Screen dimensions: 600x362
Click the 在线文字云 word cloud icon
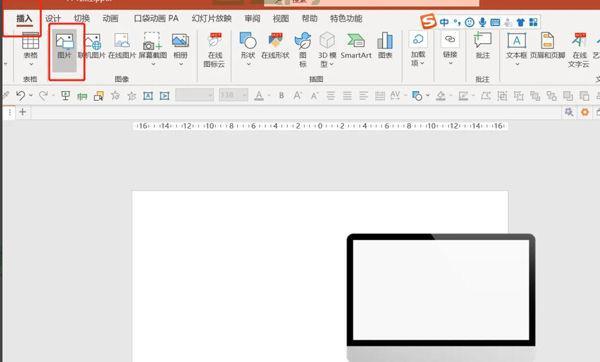579,41
